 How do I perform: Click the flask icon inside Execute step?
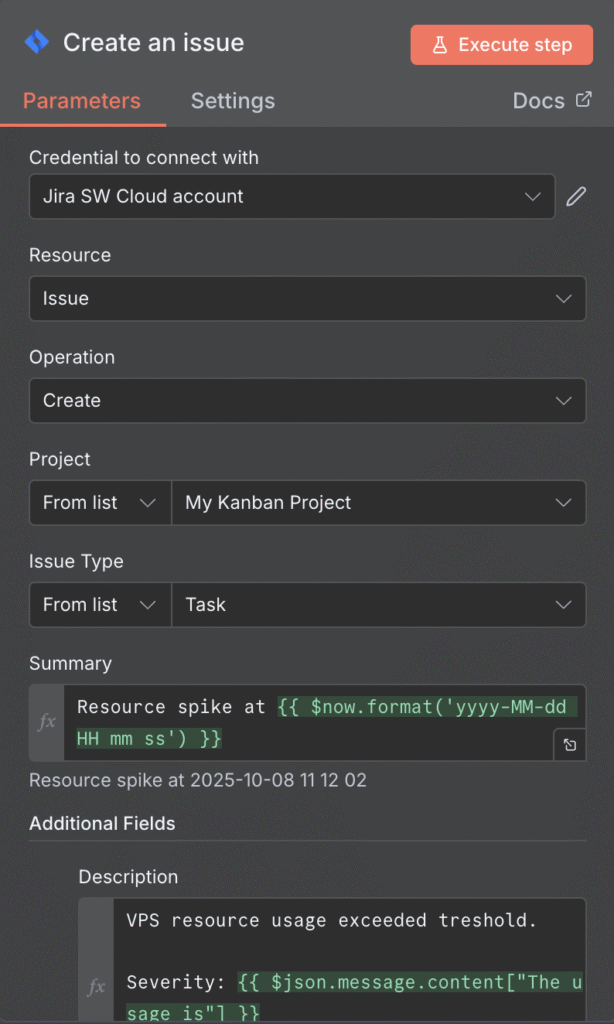pos(441,44)
